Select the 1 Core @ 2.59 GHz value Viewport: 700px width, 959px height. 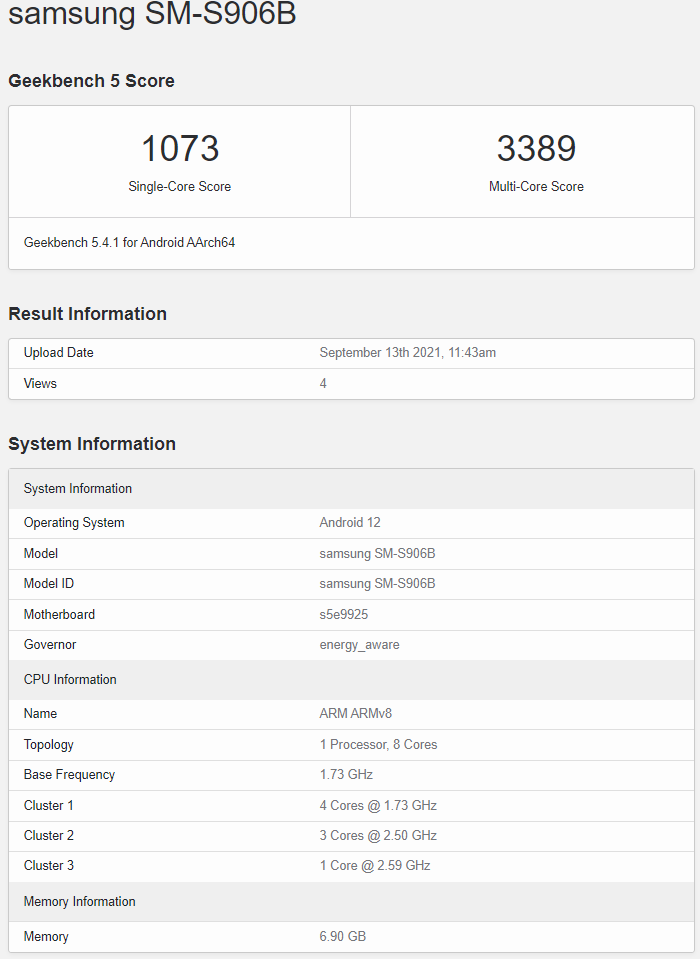coord(375,865)
